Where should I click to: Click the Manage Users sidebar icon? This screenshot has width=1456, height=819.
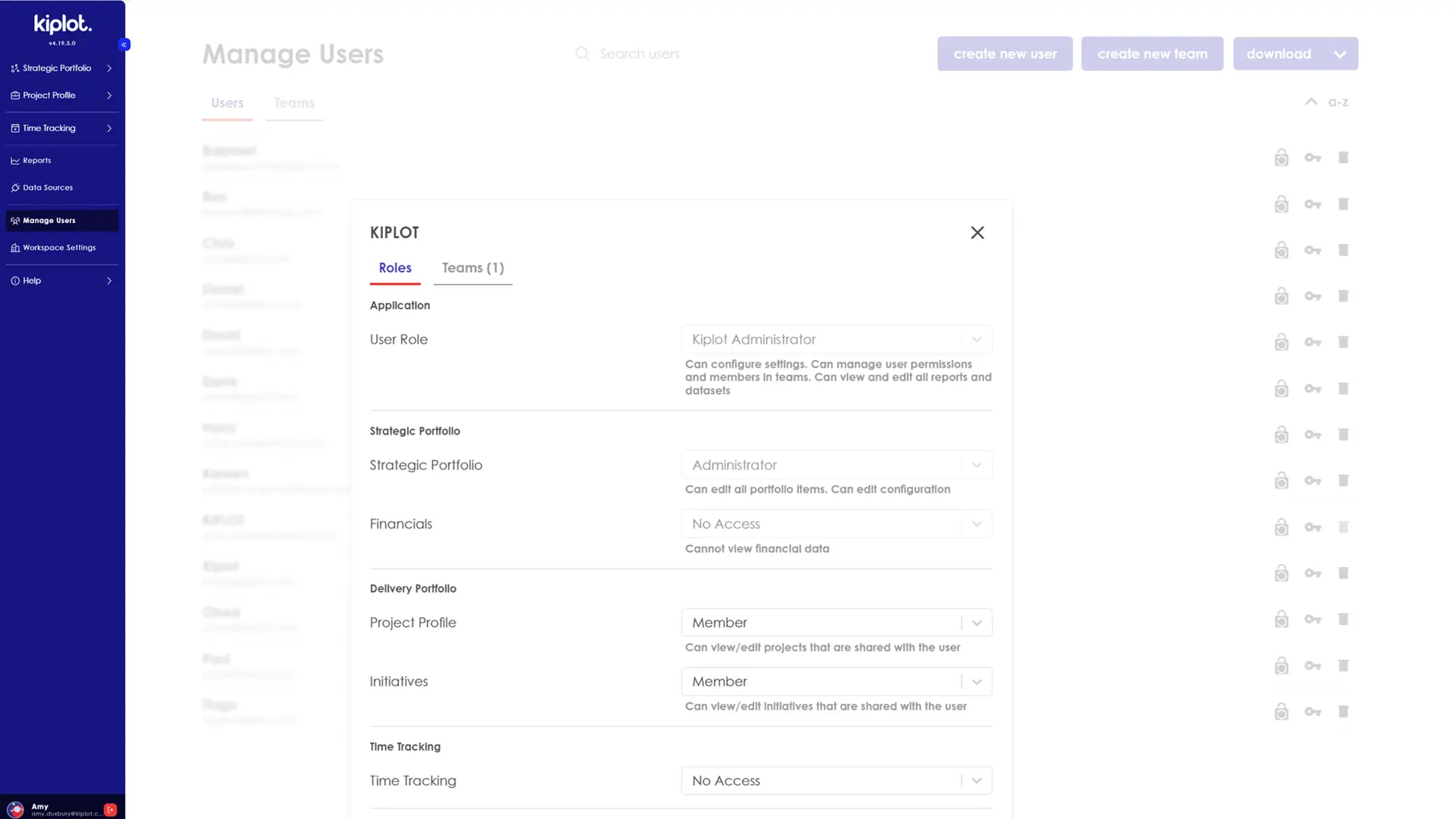tap(15, 219)
